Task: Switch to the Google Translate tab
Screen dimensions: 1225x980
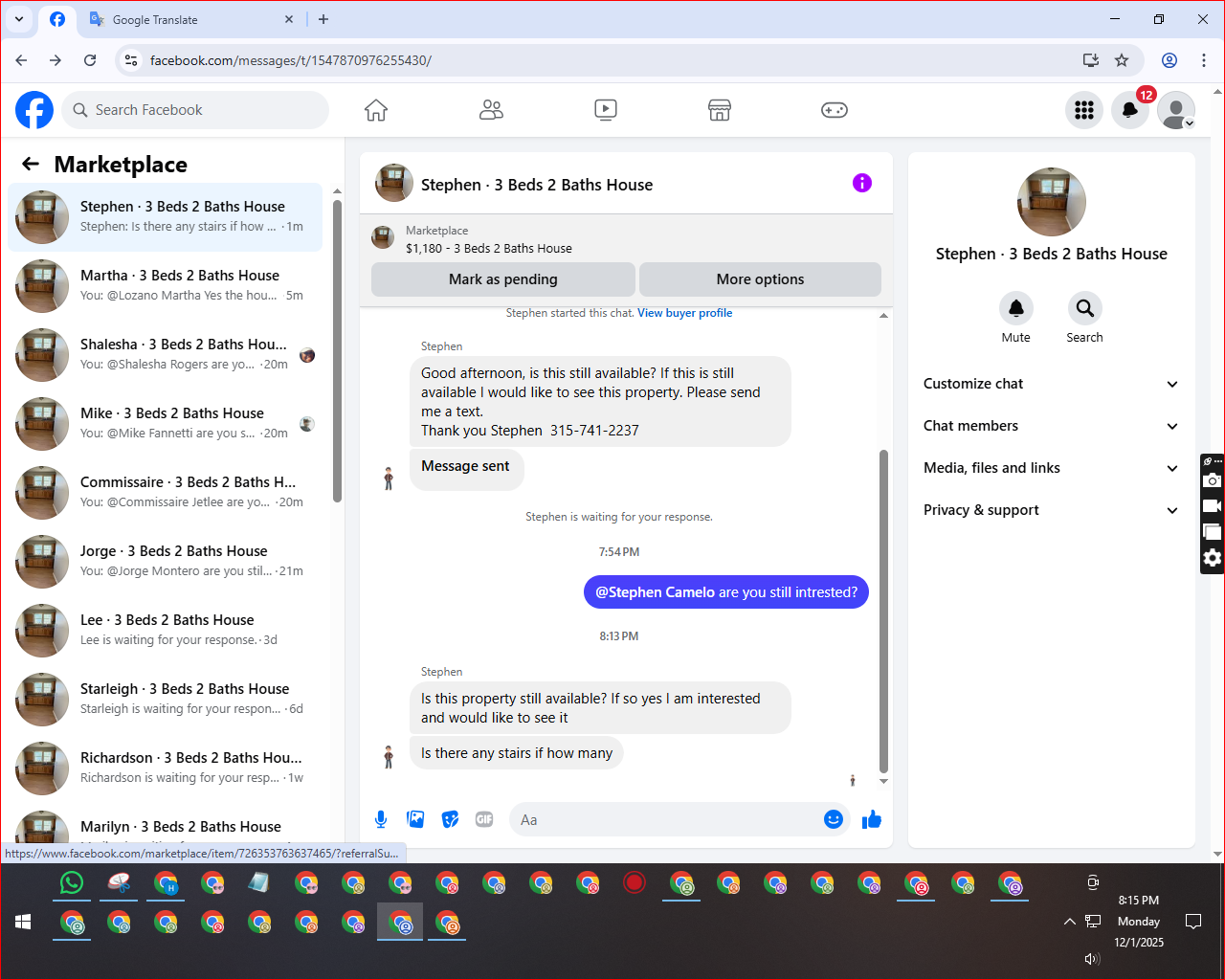Action: [x=189, y=19]
